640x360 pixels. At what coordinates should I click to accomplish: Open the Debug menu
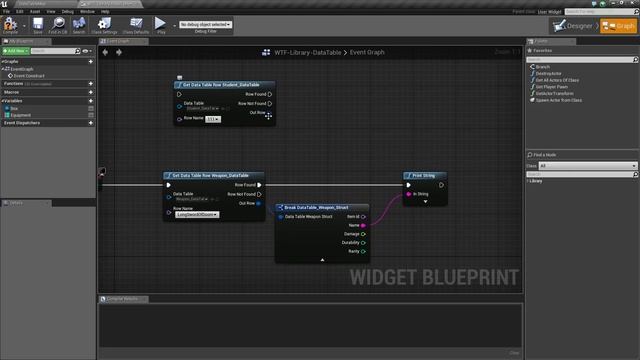point(68,11)
